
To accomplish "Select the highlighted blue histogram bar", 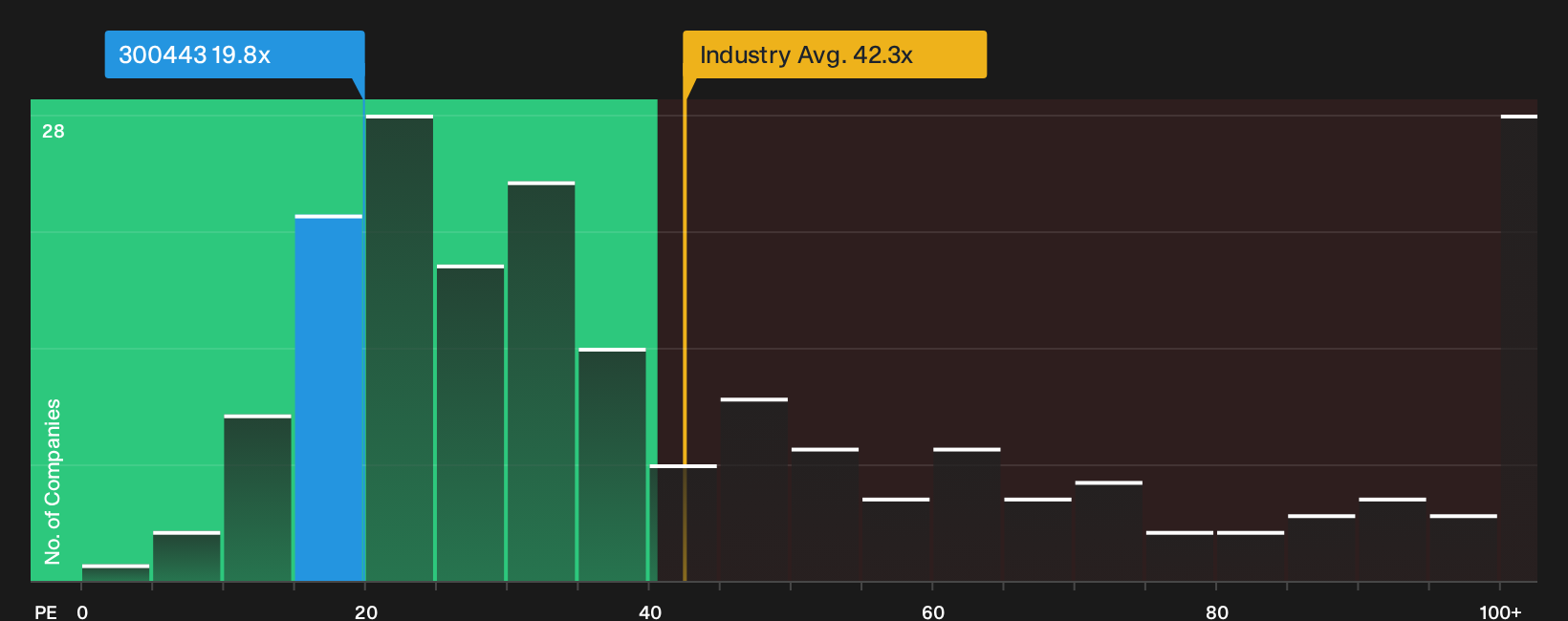I will pos(329,398).
